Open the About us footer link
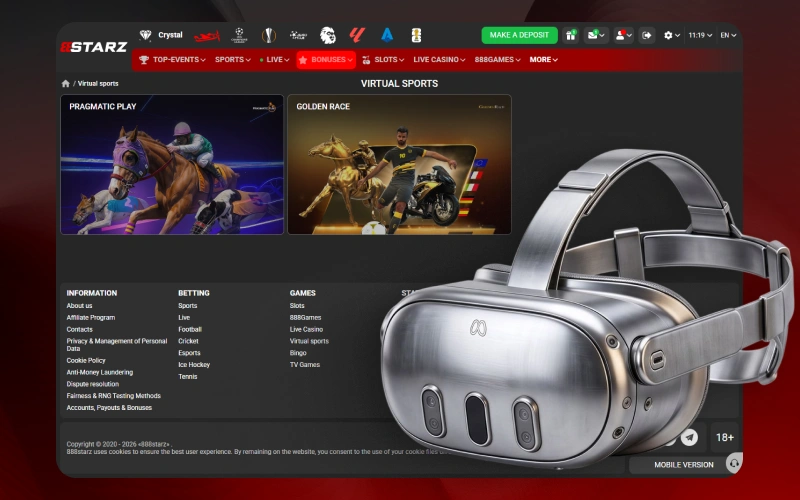Viewport: 800px width, 500px height. pos(79,306)
